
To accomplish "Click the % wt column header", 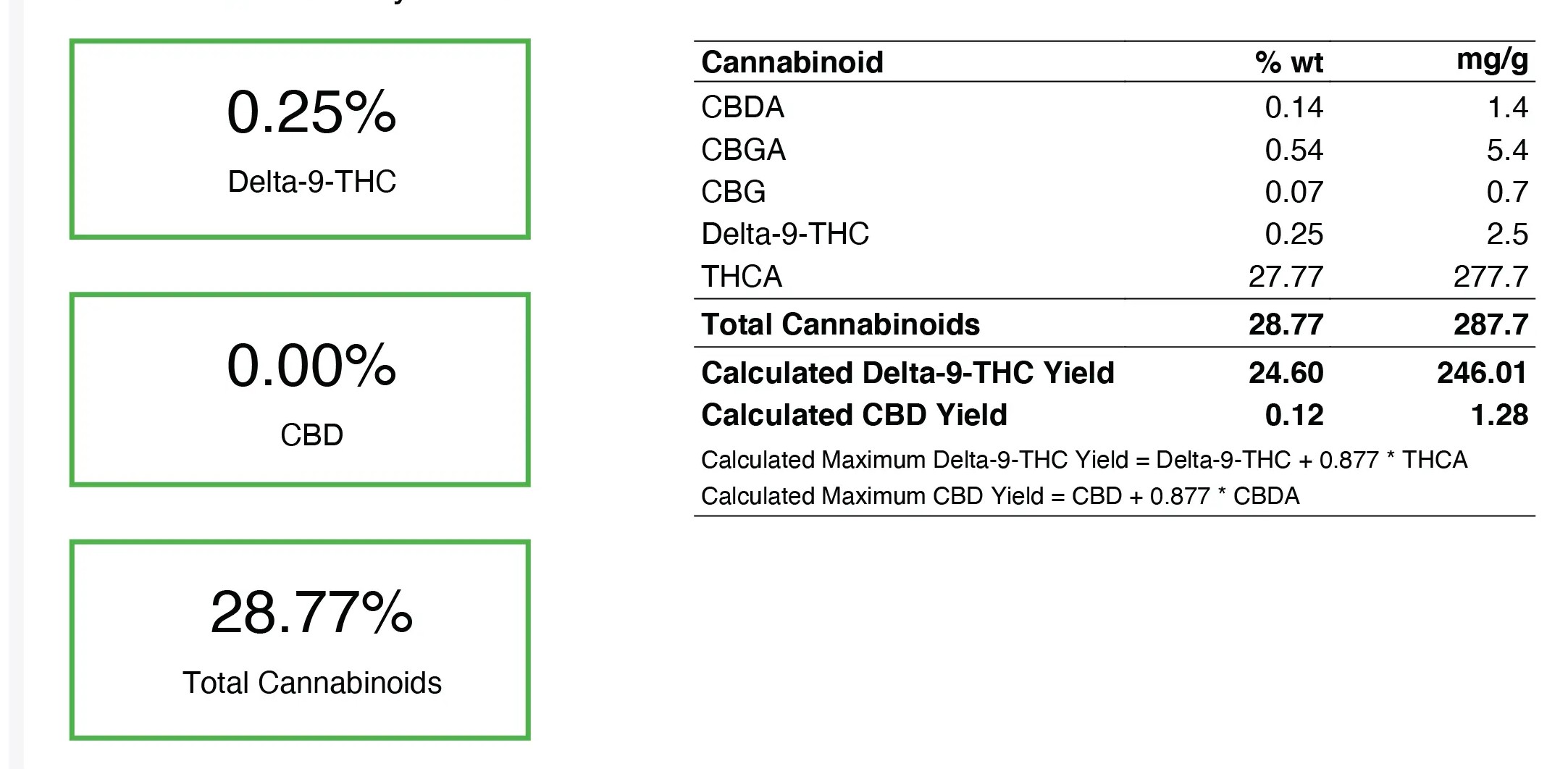I will (x=1289, y=62).
